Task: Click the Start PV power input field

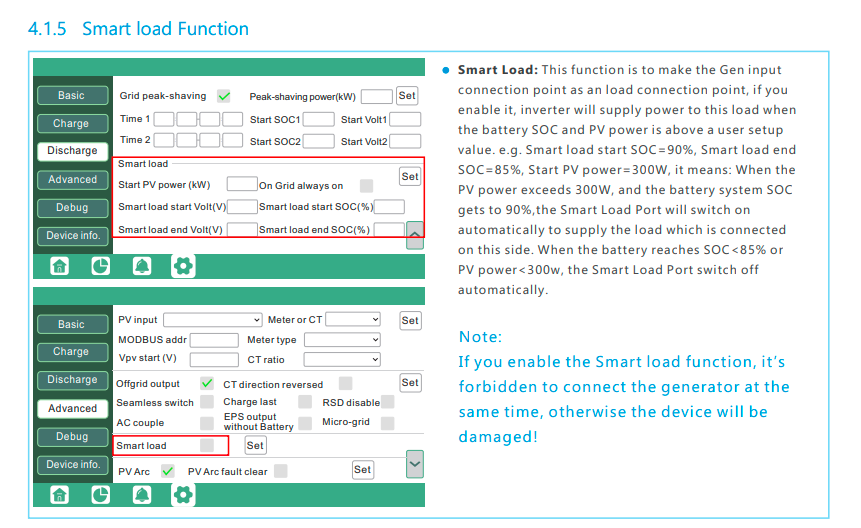Action: pos(242,185)
